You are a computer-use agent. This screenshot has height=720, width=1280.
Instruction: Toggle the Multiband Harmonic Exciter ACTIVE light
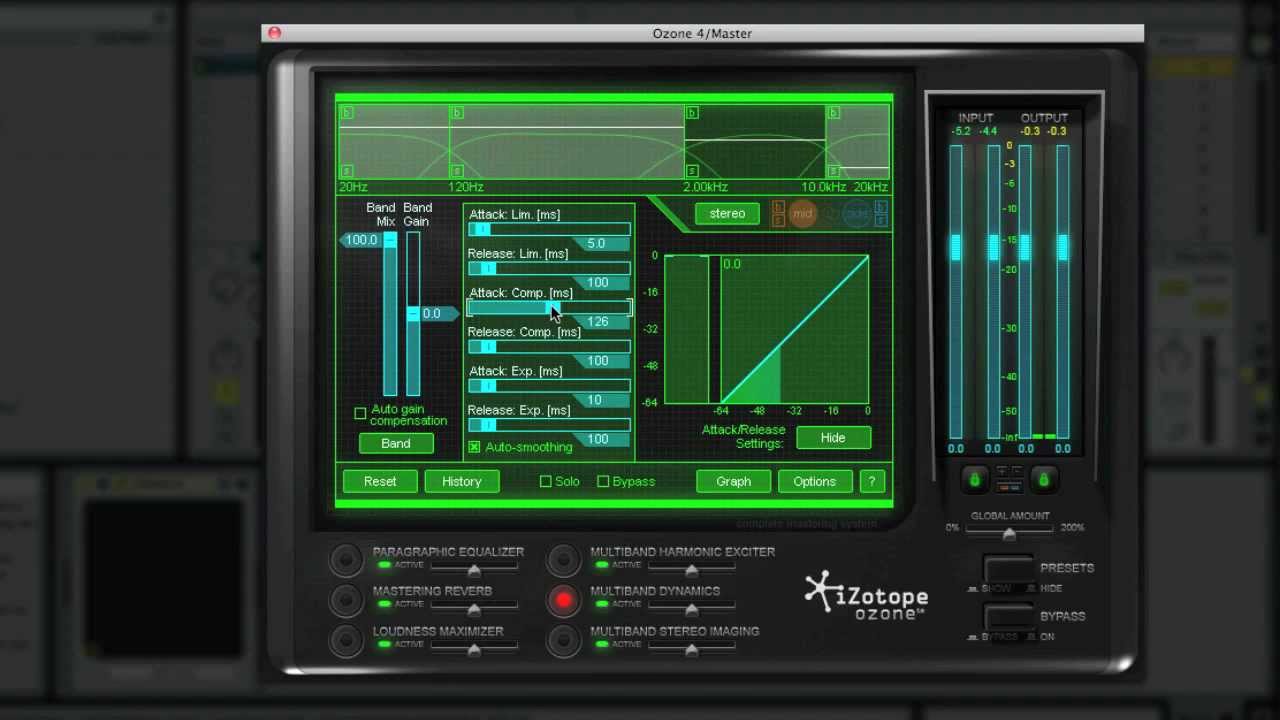[x=601, y=565]
